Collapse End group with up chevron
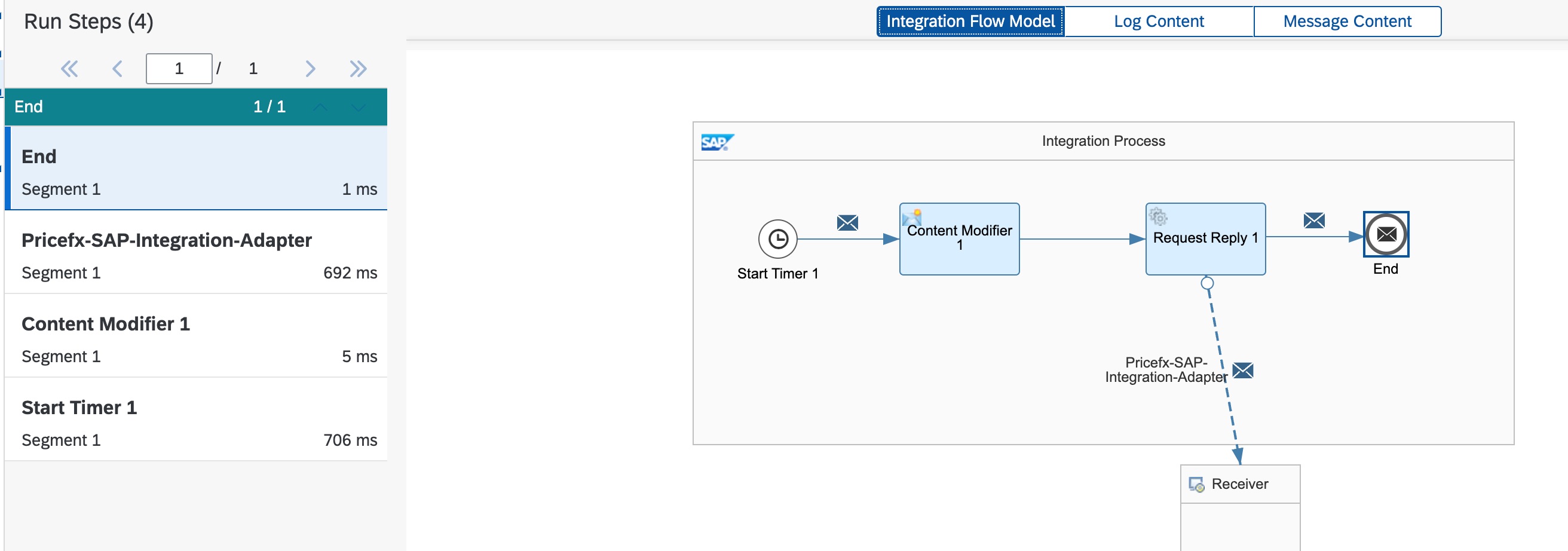This screenshot has height=551, width=1568. point(320,108)
